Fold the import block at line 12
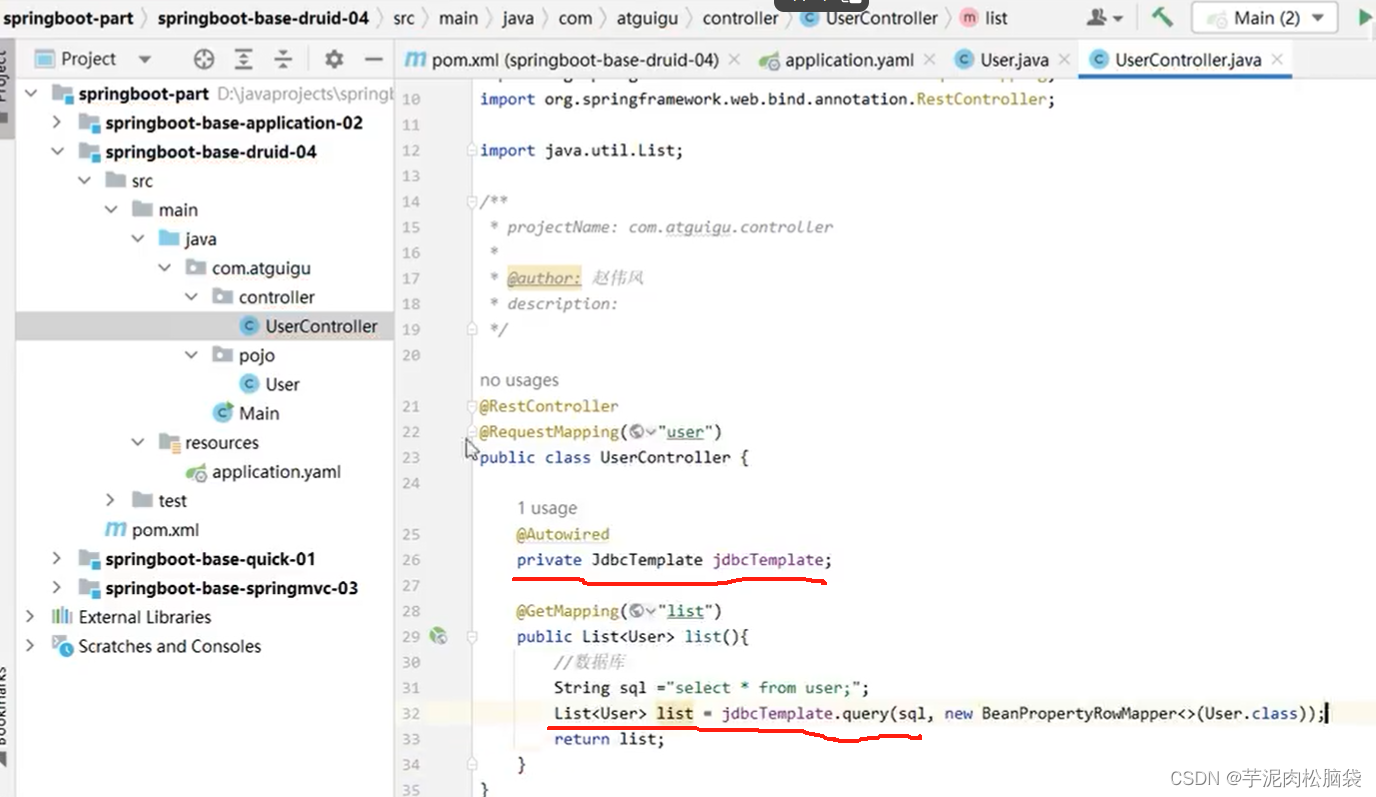 [x=472, y=150]
